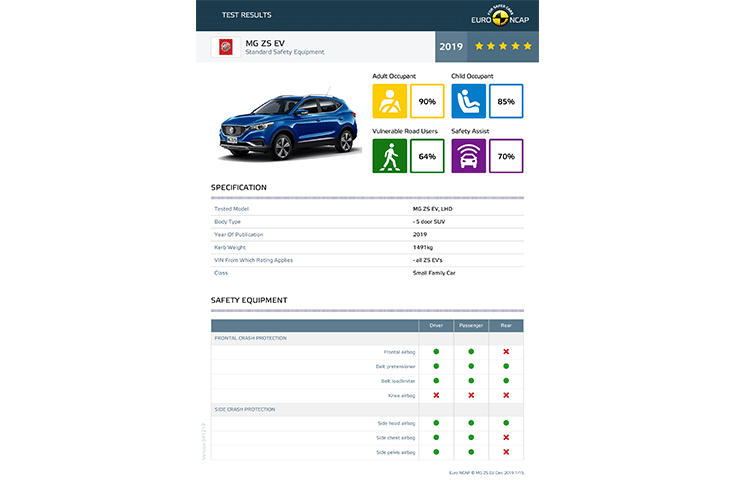Click the 'Side pelvis airbag' row label
735x485 pixels.
click(396, 452)
